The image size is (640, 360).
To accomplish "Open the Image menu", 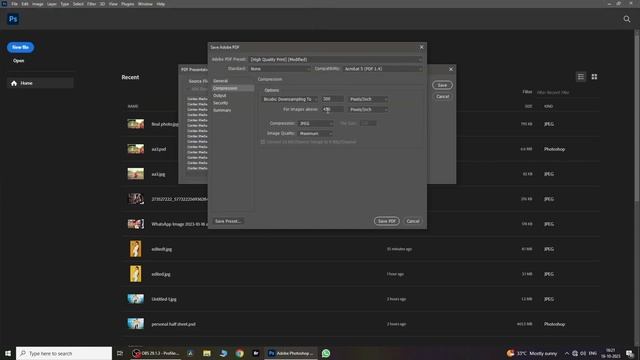I will [38, 4].
